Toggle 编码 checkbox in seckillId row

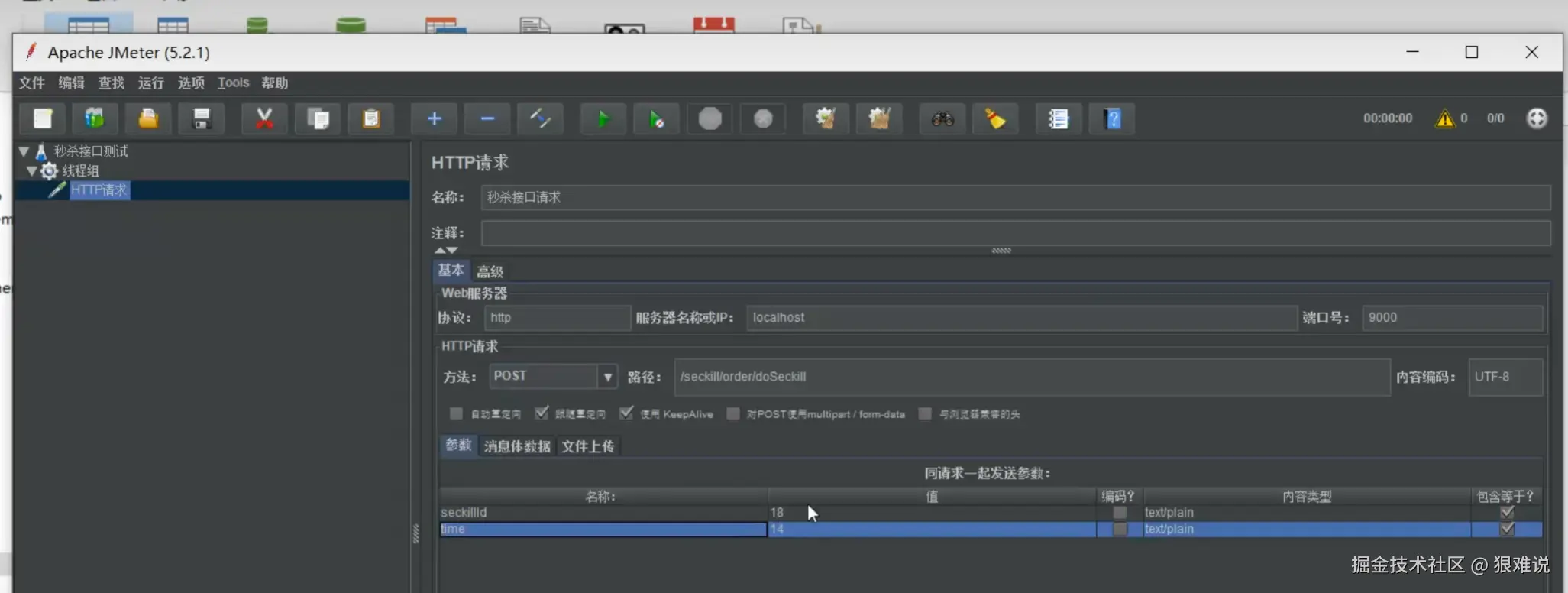pyautogui.click(x=1120, y=513)
